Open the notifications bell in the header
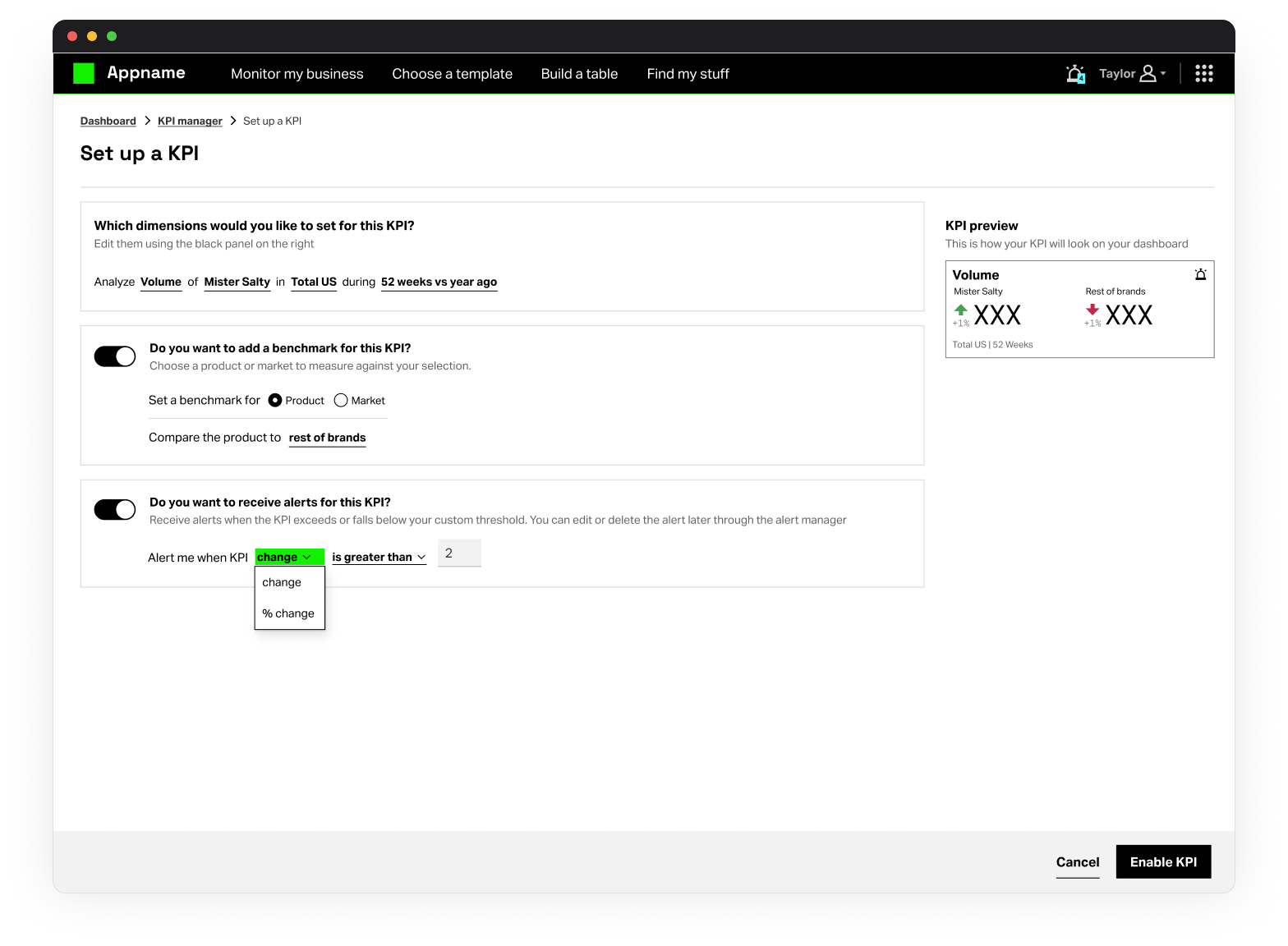The image size is (1288, 946). (x=1074, y=74)
